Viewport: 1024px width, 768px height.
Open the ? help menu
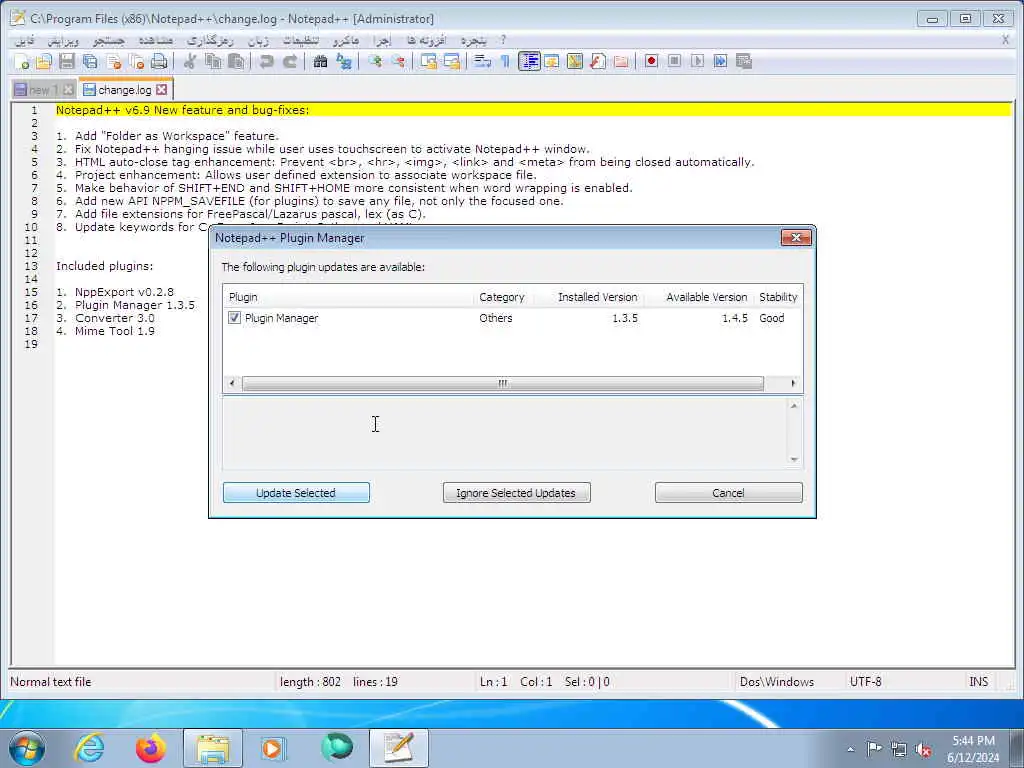click(x=503, y=40)
